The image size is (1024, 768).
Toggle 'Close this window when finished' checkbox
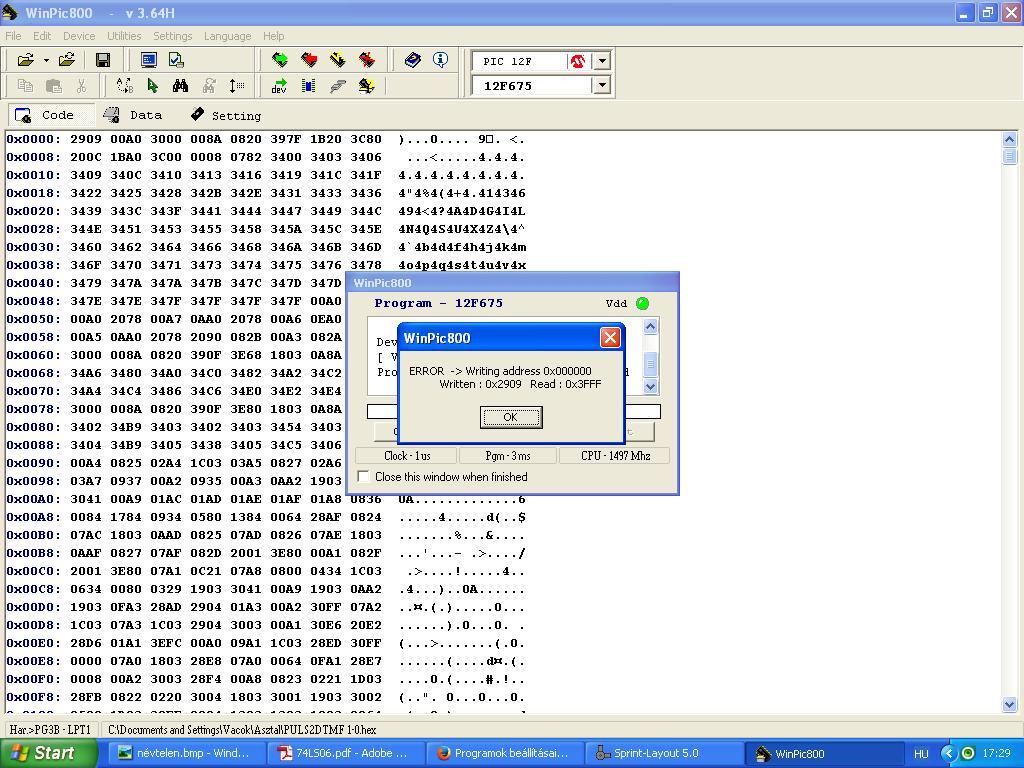pyautogui.click(x=364, y=477)
